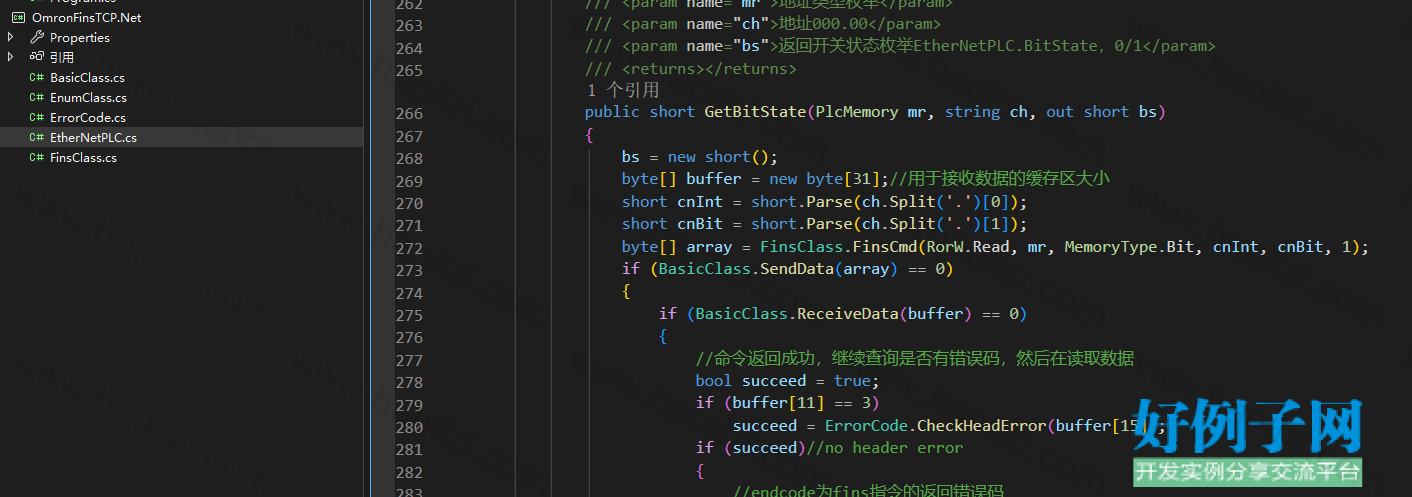Click MemoryType.Bit argument in FinsCmd call
Screen dimensions: 1412x497
click(x=1129, y=247)
